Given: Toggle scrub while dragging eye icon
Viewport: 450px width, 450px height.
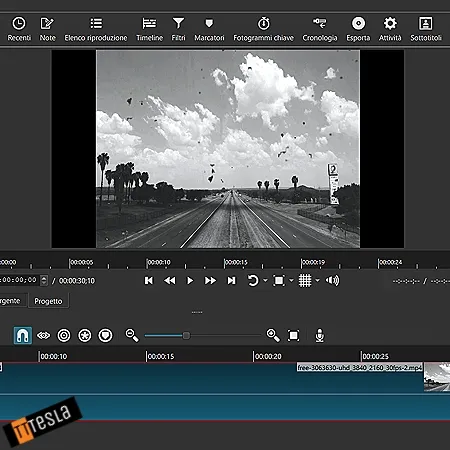Looking at the screenshot, I should tap(43, 335).
